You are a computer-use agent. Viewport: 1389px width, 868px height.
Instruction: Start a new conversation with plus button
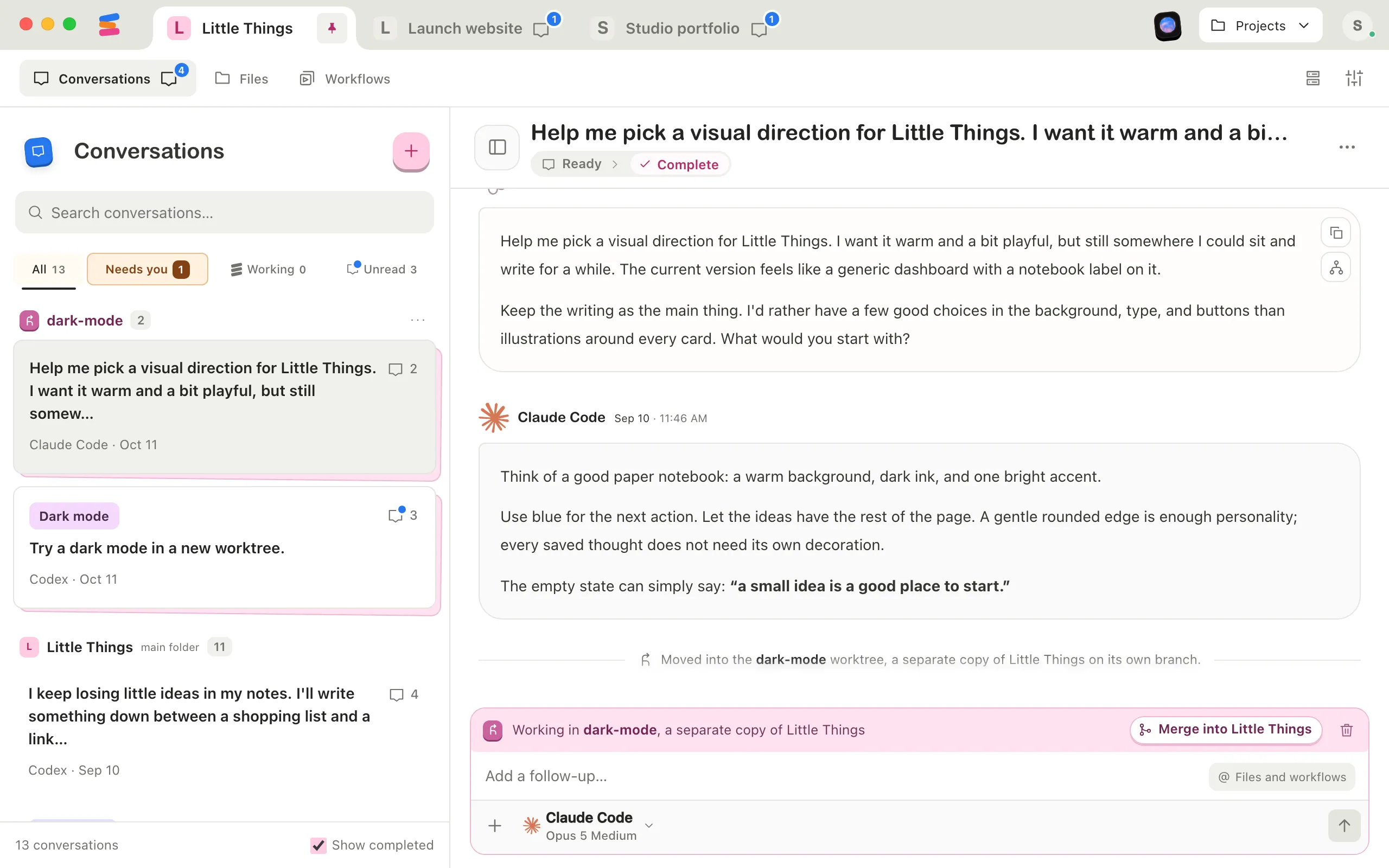tap(411, 151)
